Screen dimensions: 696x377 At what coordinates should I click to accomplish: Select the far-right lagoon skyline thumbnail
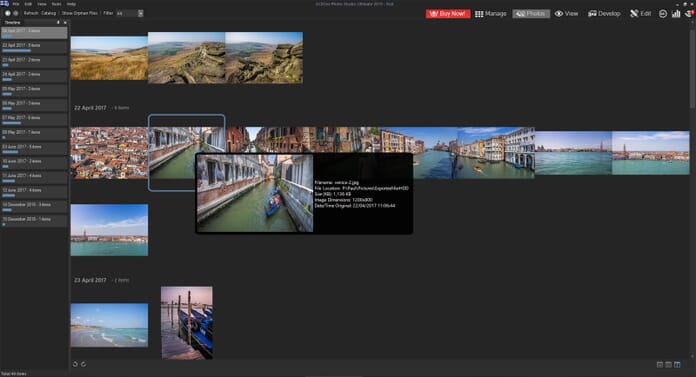point(651,153)
